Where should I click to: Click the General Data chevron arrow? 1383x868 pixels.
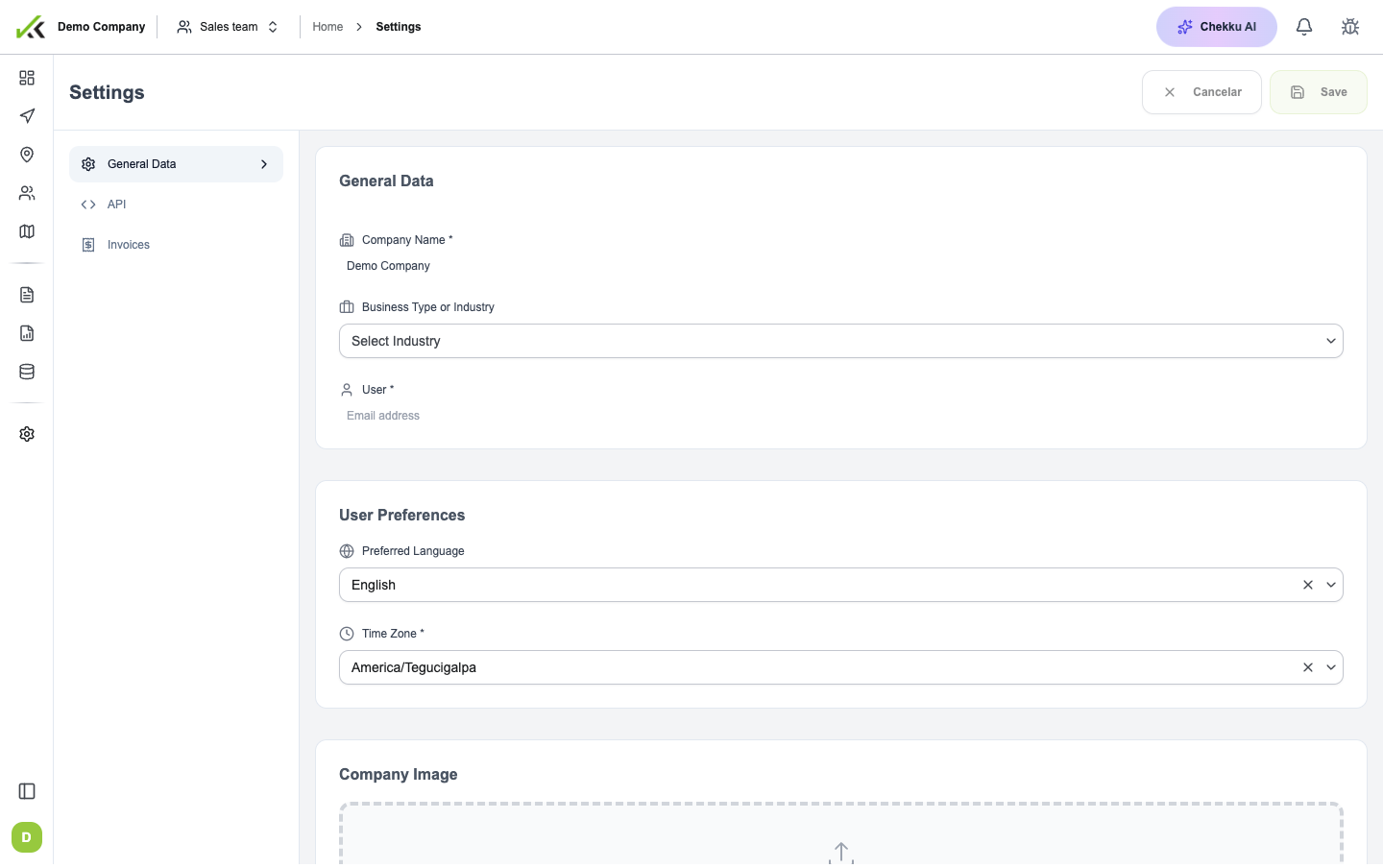[x=264, y=164]
